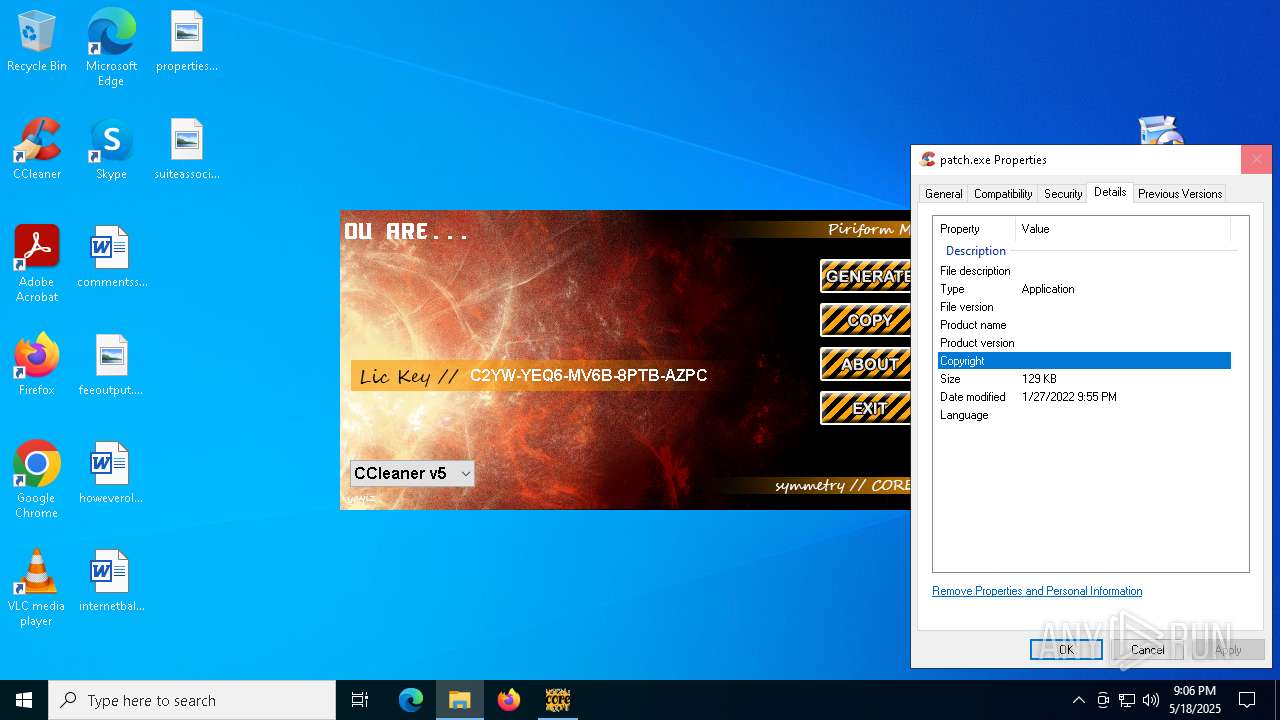1280x720 pixels.
Task: Click the clock showing 9:06 PM
Action: click(1195, 700)
